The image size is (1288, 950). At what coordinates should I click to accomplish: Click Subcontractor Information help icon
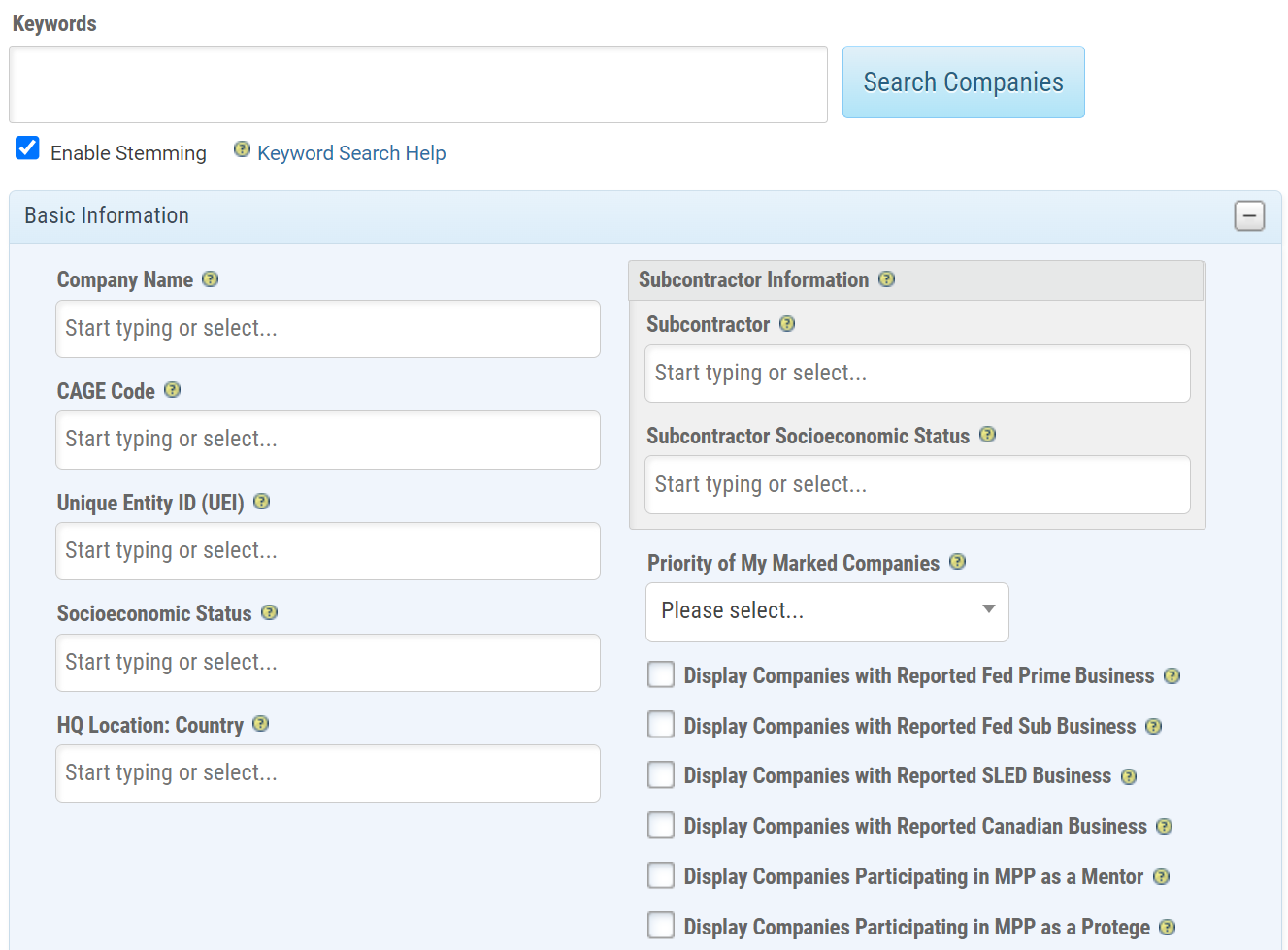tap(886, 279)
